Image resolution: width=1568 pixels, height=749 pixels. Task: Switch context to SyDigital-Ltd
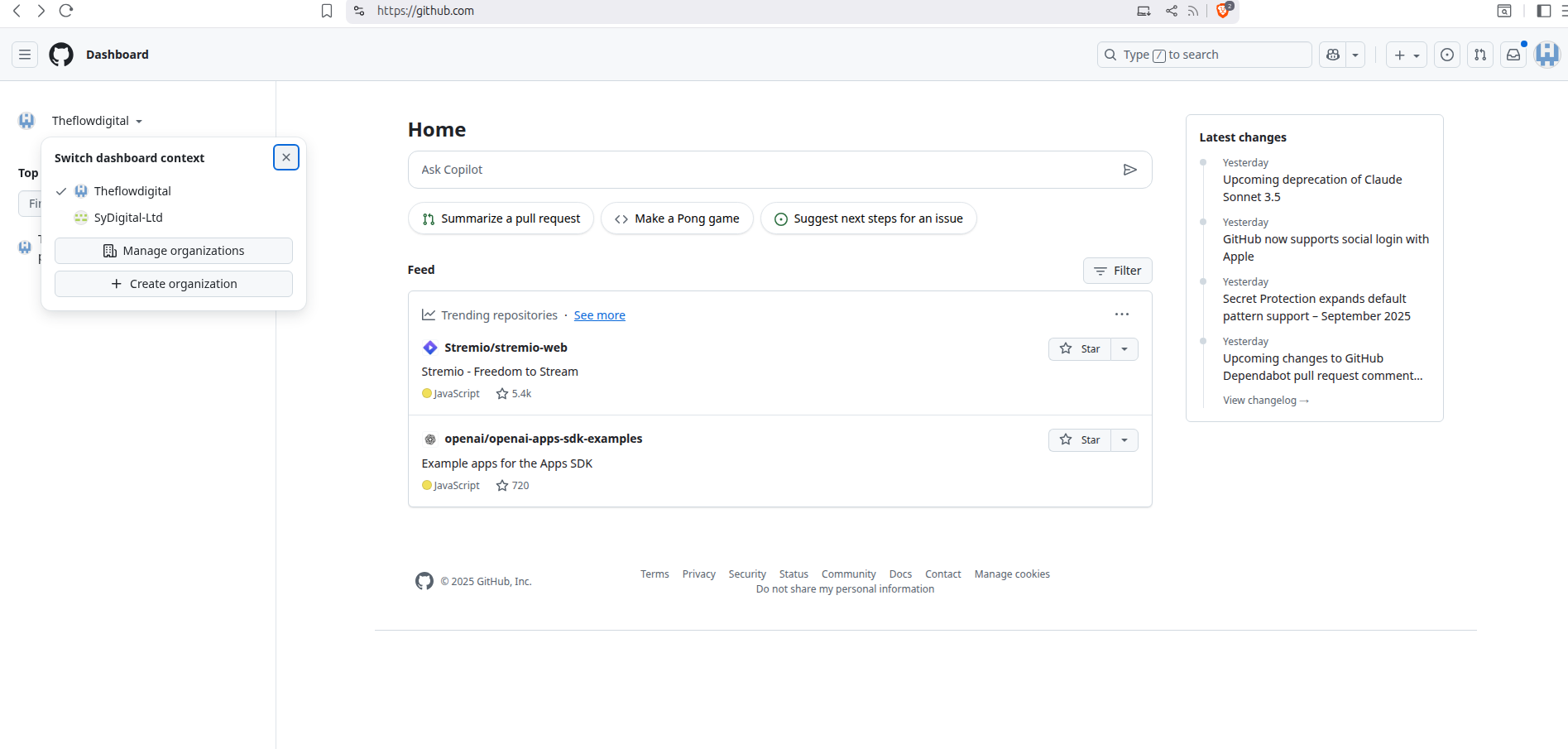(x=128, y=218)
